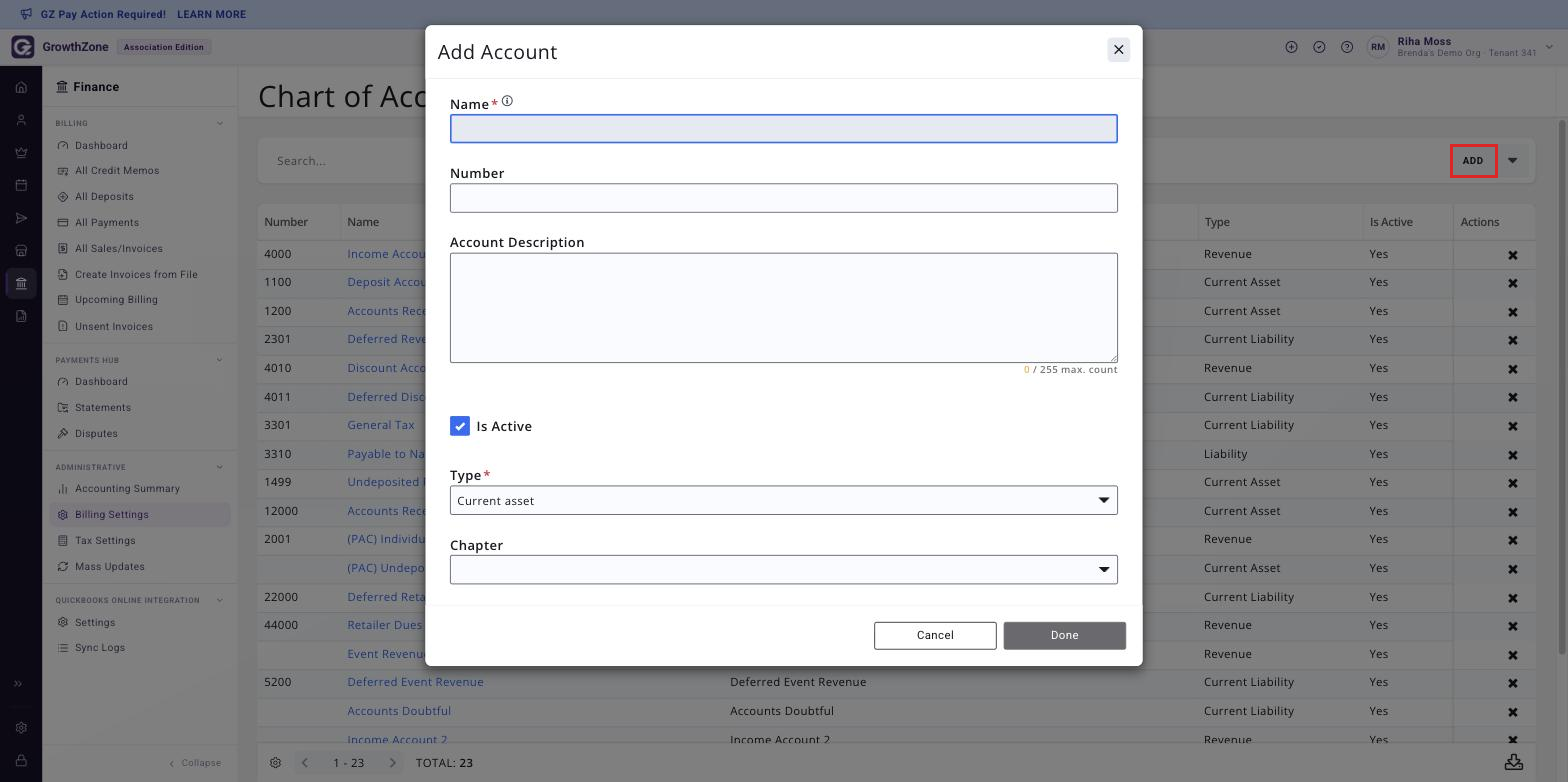
Task: Open All Credit Memos in sidebar
Action: (x=117, y=171)
